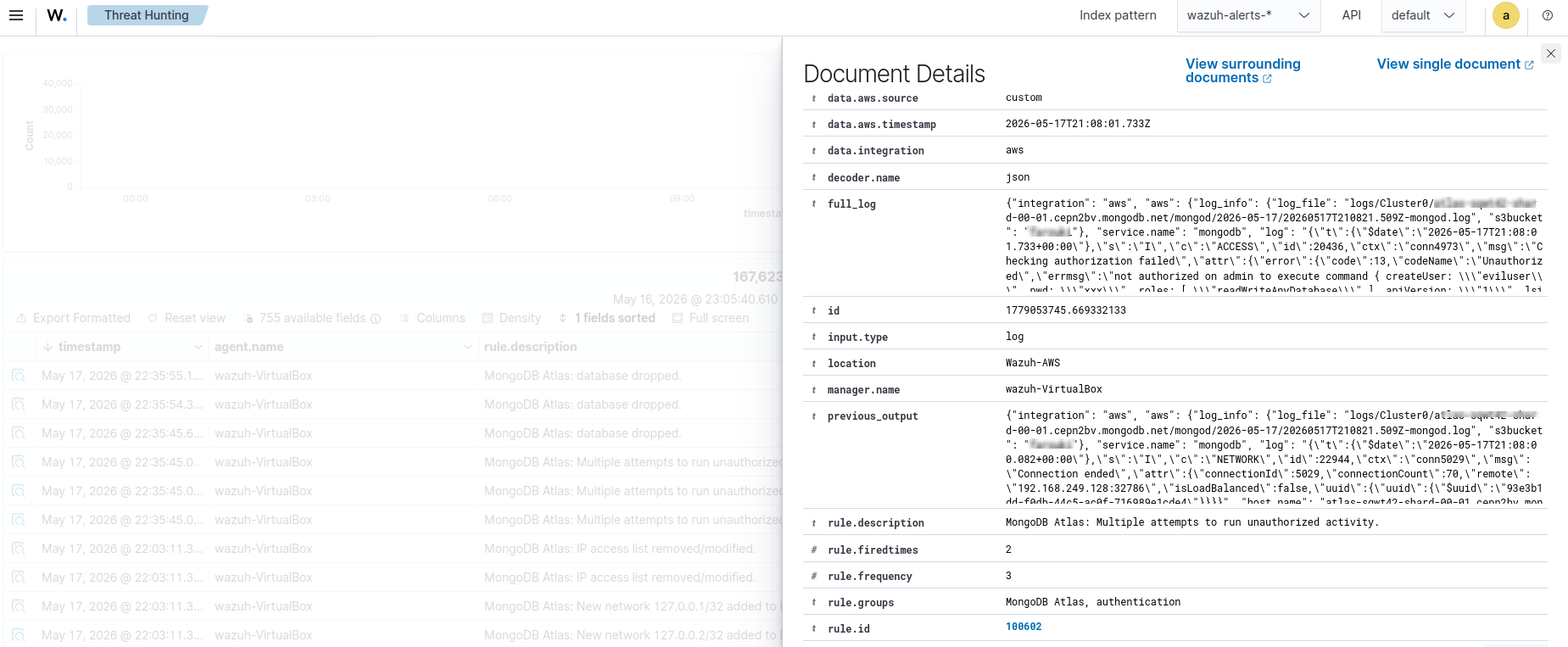Viewport: 1568px width, 647px height.
Task: Switch the table to Full screen
Action: tap(711, 318)
